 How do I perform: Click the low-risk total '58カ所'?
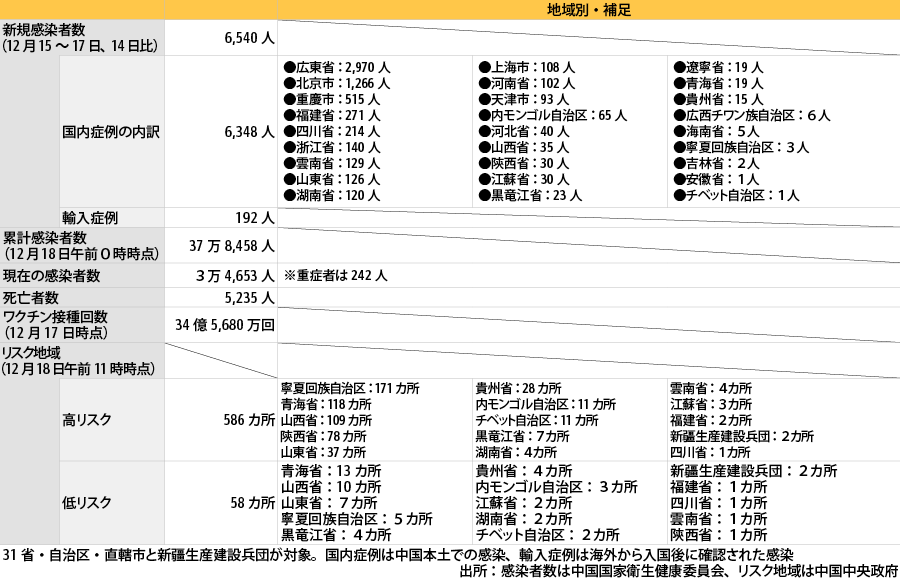(x=253, y=503)
